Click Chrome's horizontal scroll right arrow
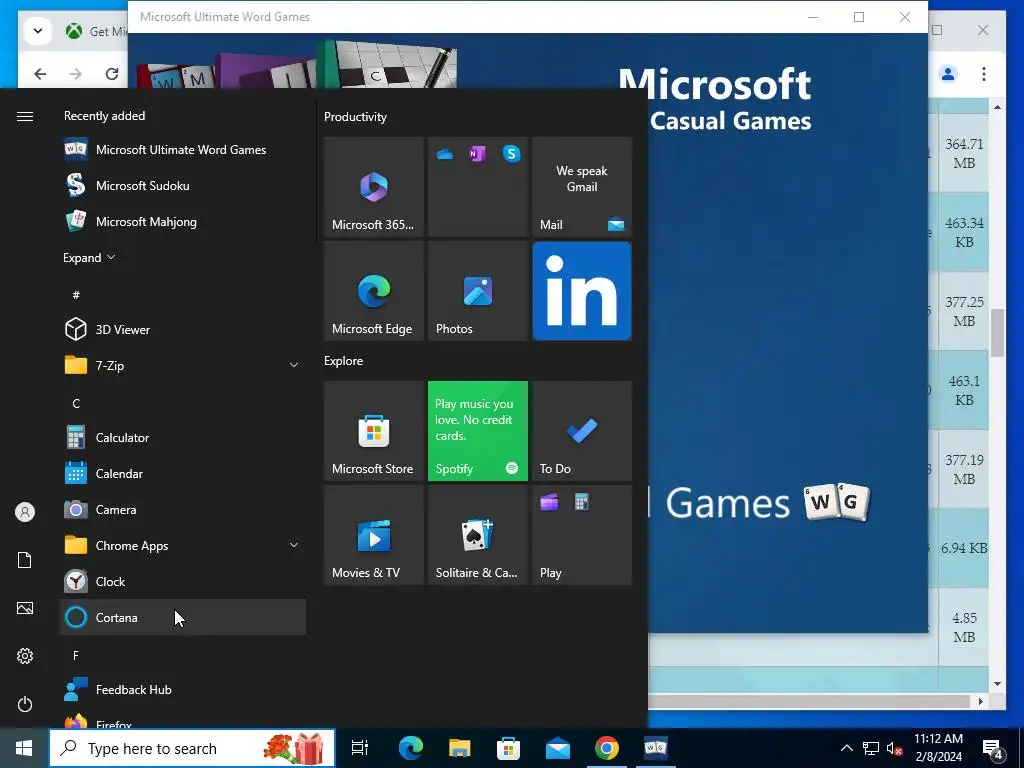The width and height of the screenshot is (1024, 768). pyautogui.click(x=980, y=701)
